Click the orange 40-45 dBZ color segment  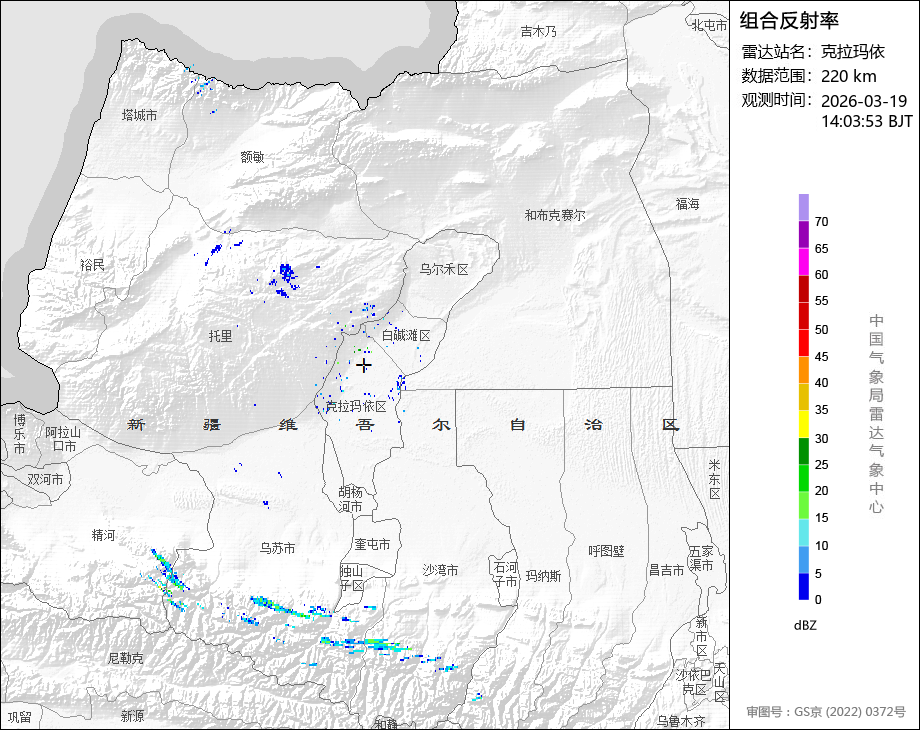click(804, 370)
